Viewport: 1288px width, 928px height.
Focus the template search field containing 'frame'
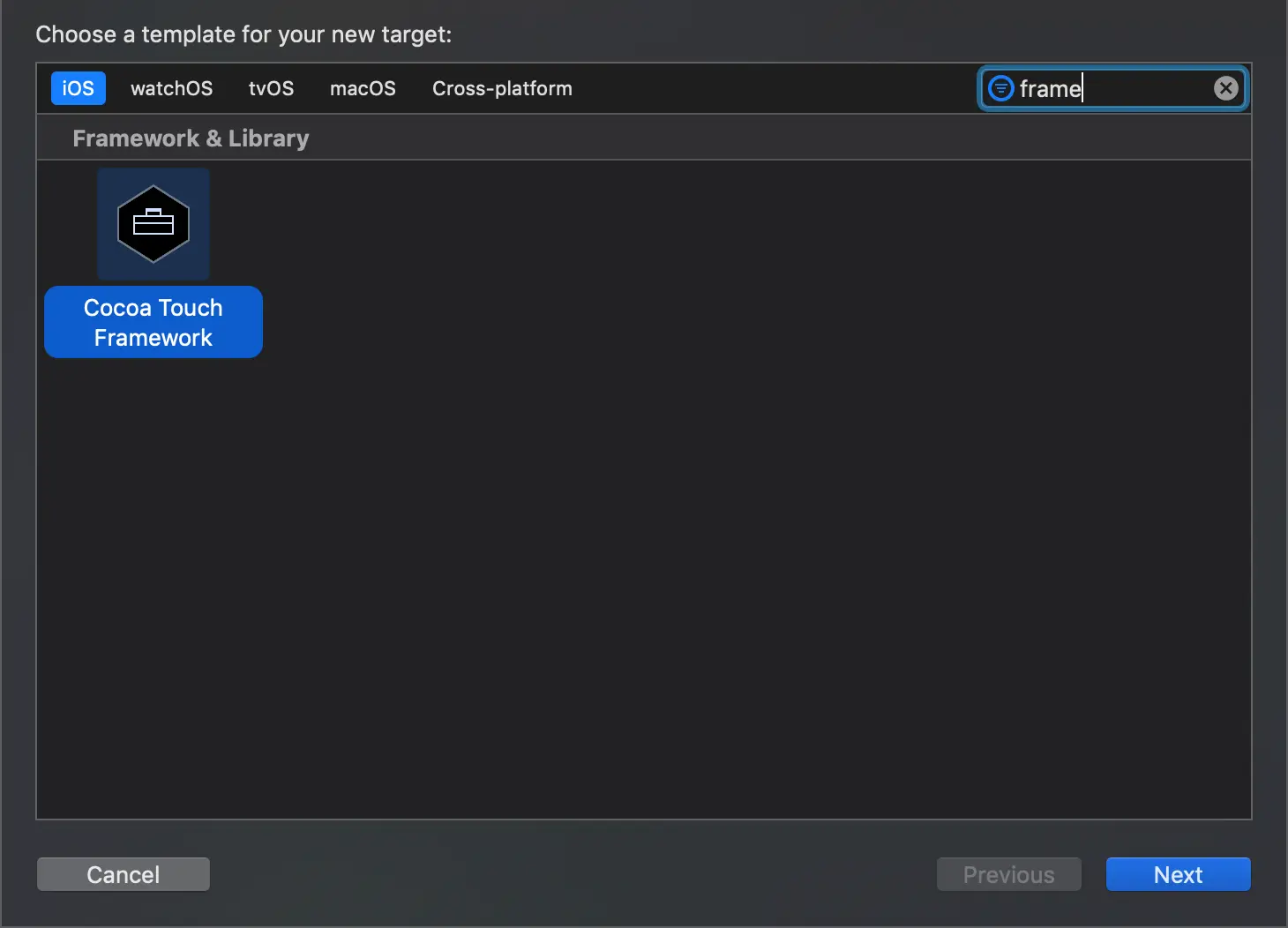pos(1113,88)
